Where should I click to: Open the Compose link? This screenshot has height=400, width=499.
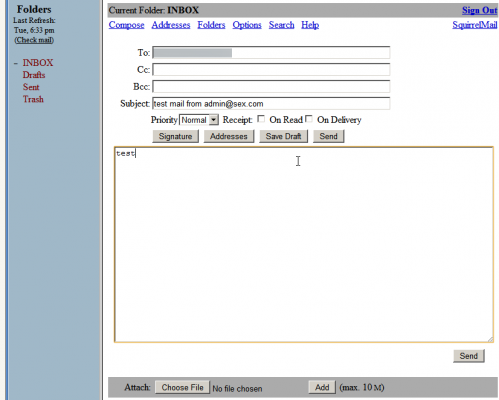point(126,25)
